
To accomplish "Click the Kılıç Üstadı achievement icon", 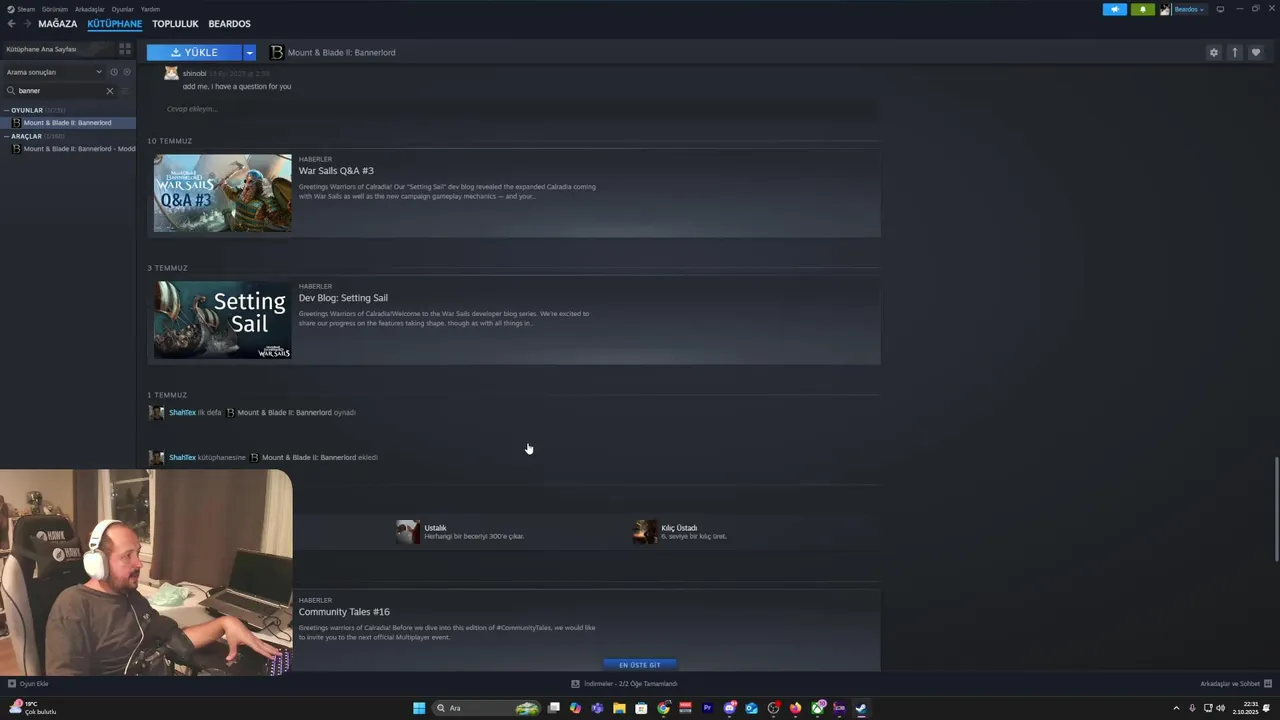I will point(645,531).
